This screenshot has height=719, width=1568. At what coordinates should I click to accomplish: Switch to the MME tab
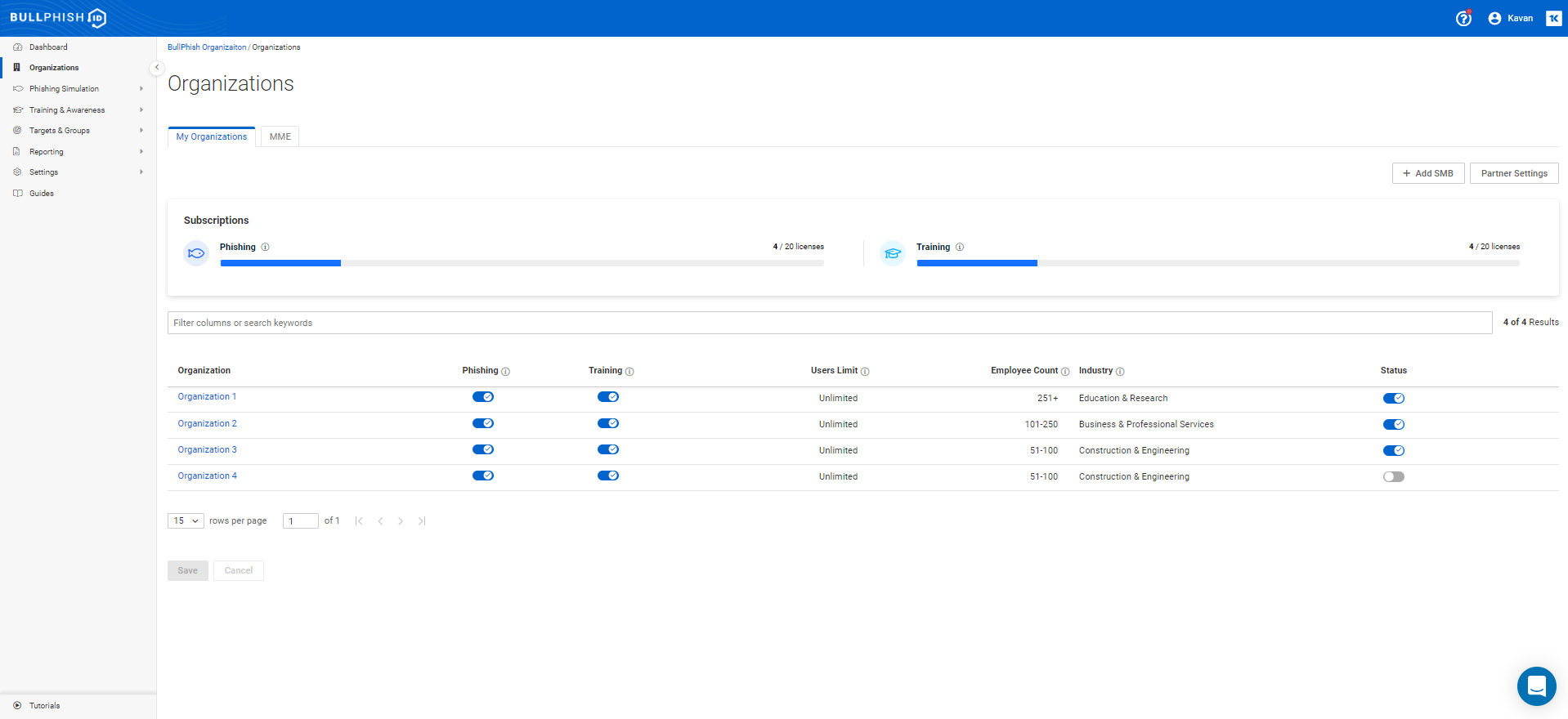[x=280, y=136]
